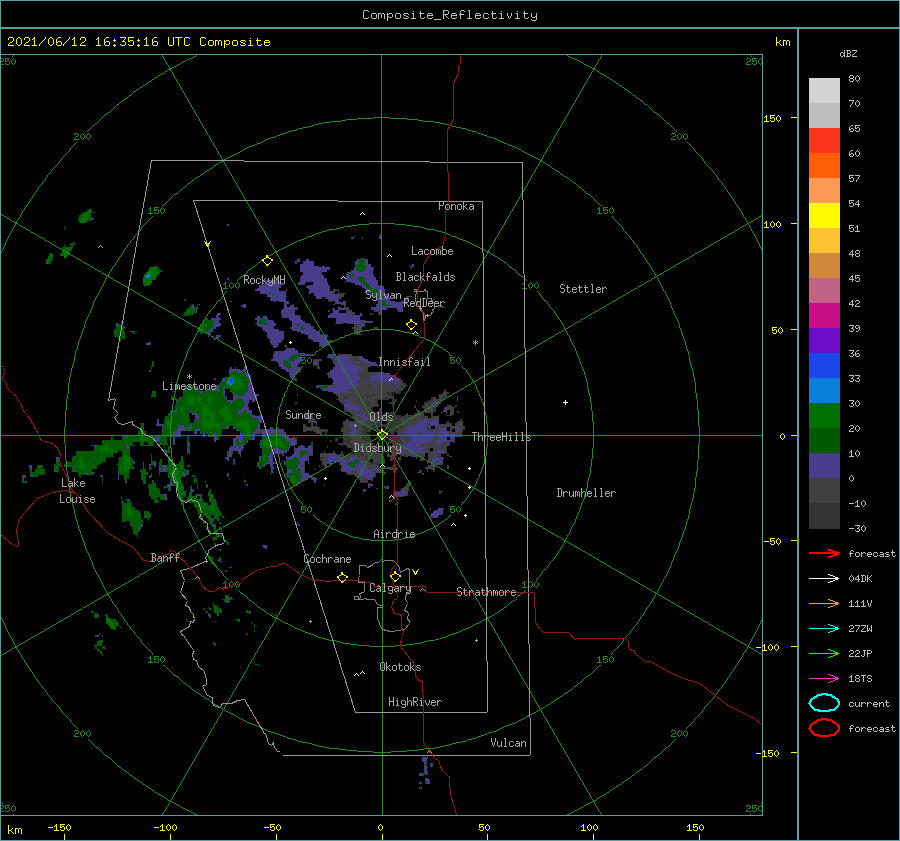The image size is (900, 841).
Task: Click the cyan 27ZW arrow legend icon
Action: (x=824, y=629)
